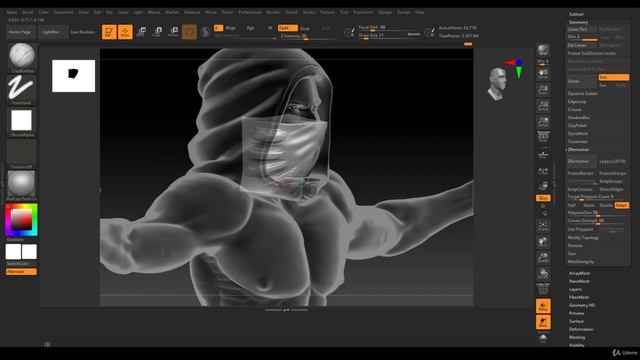Toggle the Persp perspective icon
The image size is (640, 360).
(543, 136)
